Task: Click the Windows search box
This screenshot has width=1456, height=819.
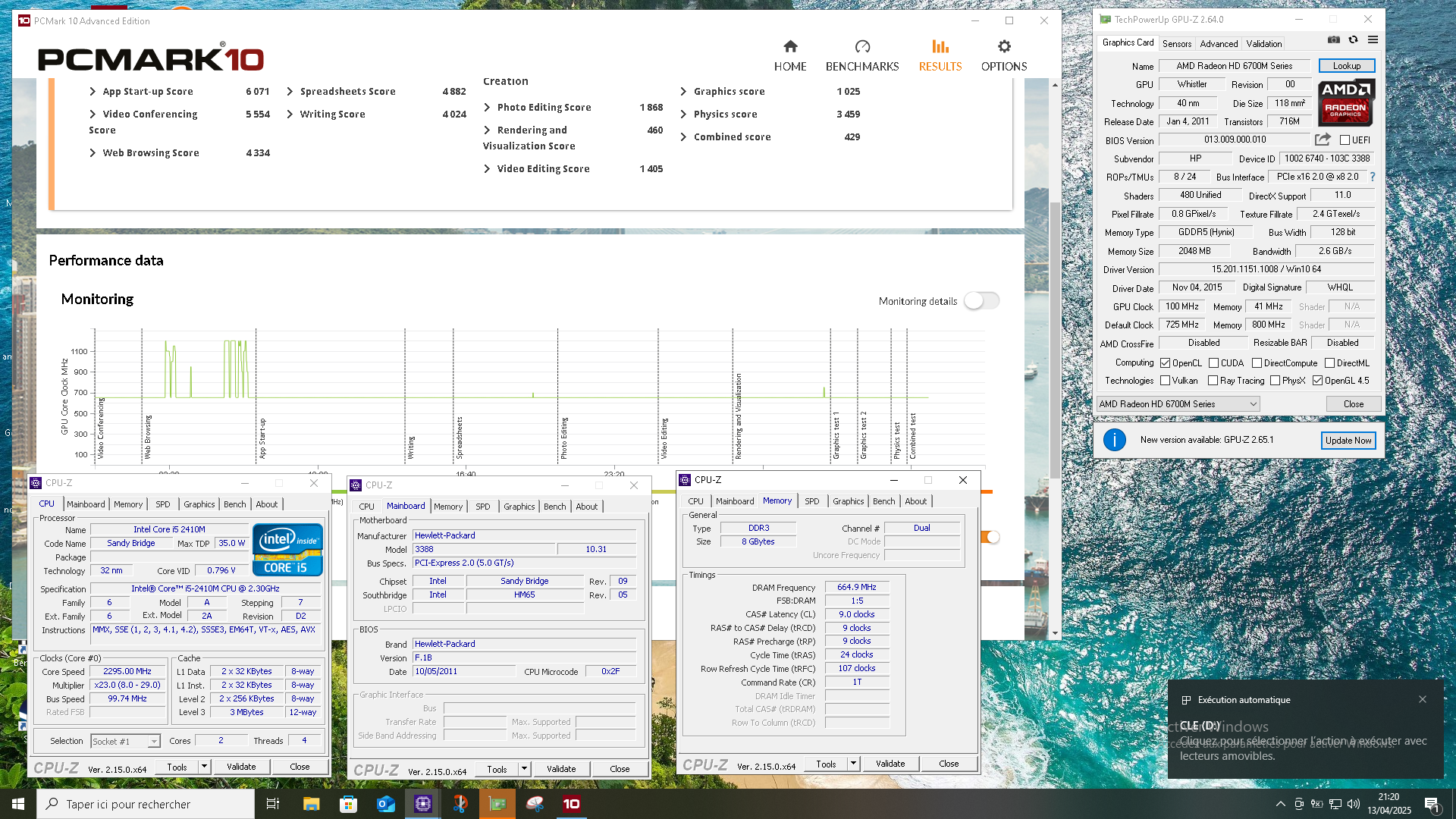Action: tap(146, 804)
